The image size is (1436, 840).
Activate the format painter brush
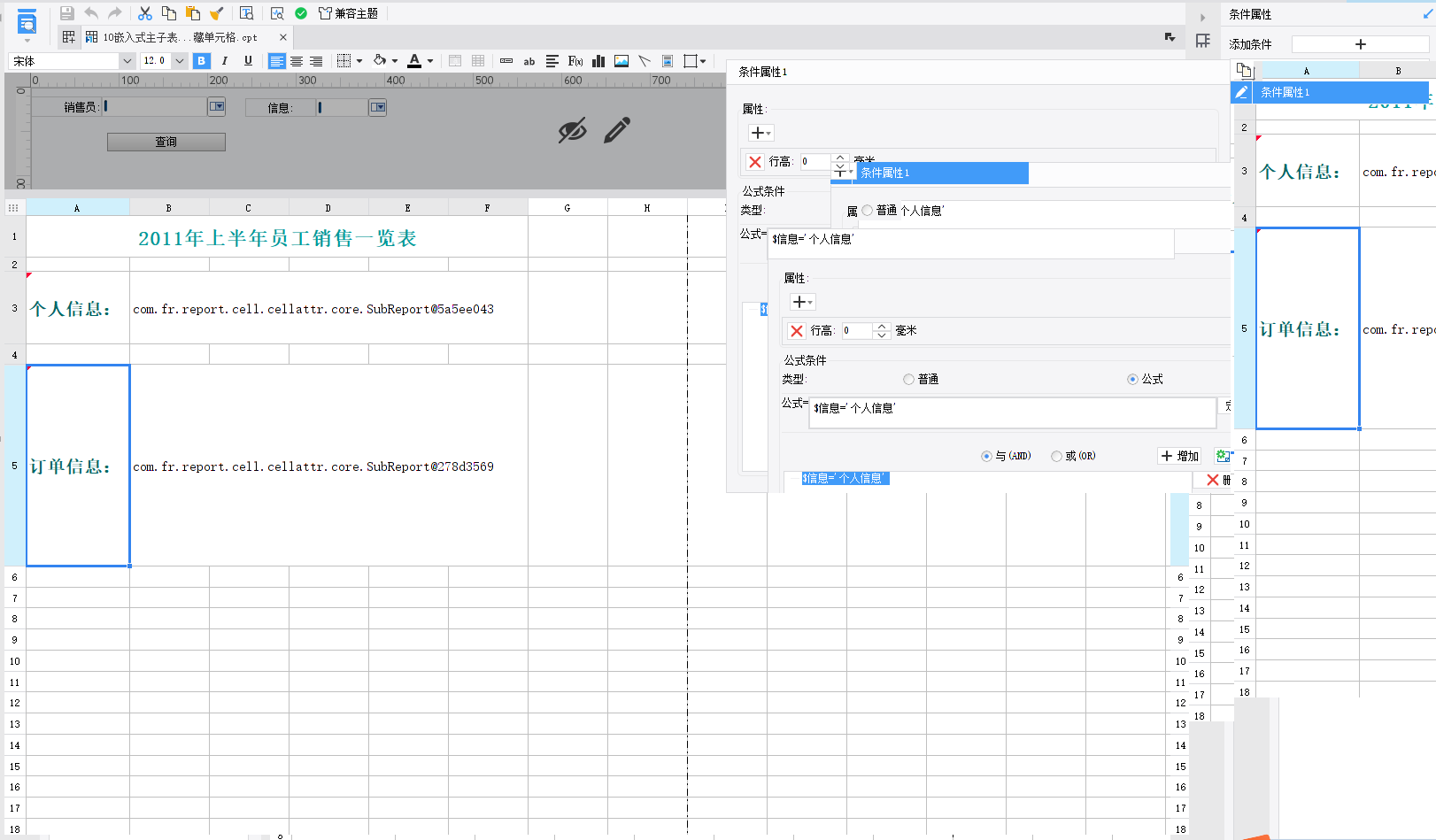(216, 13)
